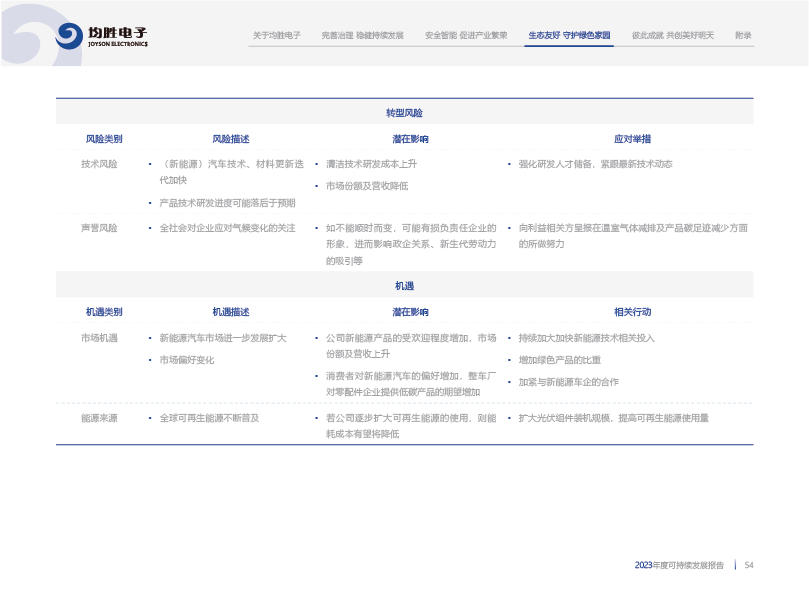809x596 pixels.
Task: Click the 机遇 section header bar
Action: (404, 286)
